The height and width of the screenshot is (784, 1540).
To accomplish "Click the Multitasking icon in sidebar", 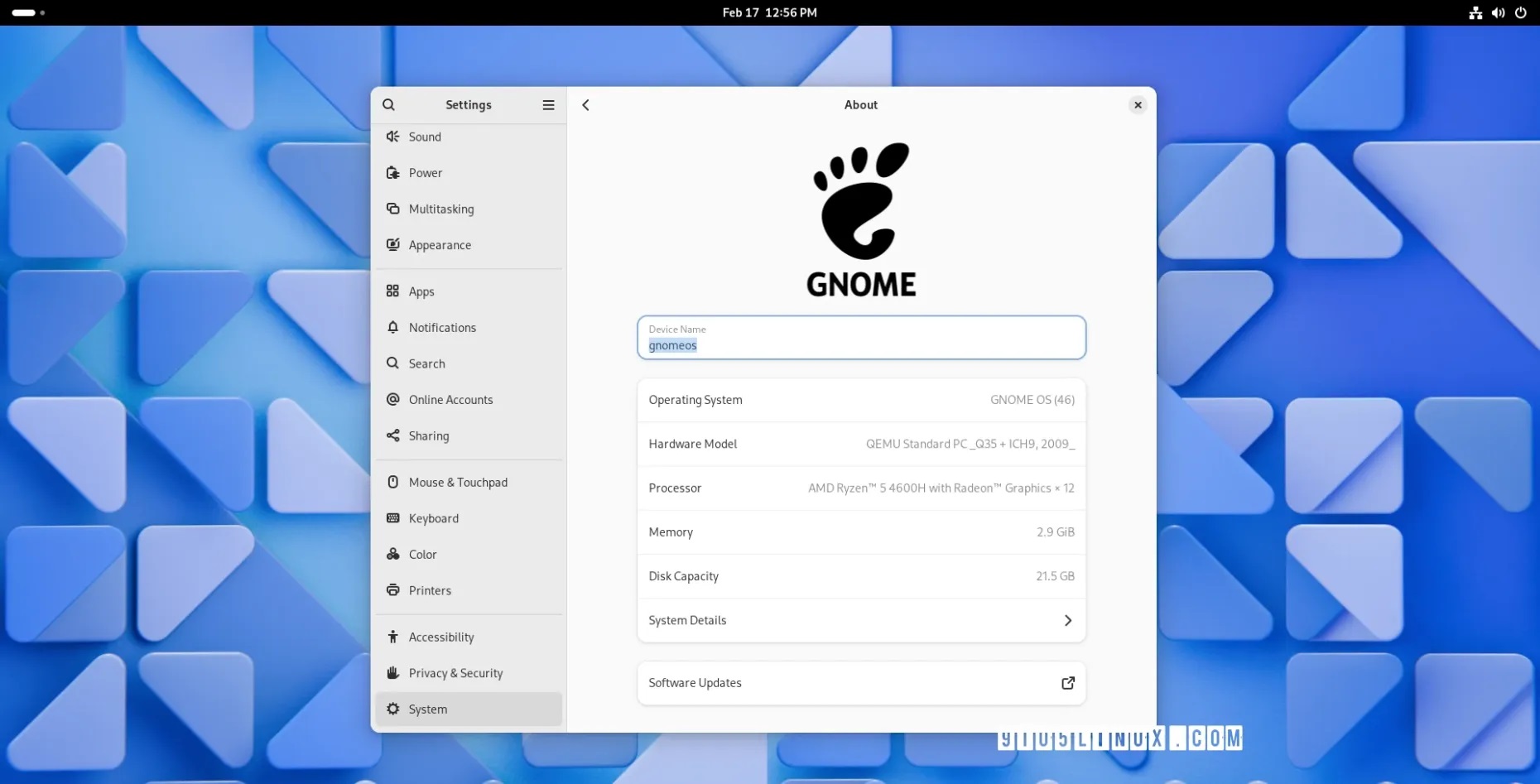I will (393, 209).
